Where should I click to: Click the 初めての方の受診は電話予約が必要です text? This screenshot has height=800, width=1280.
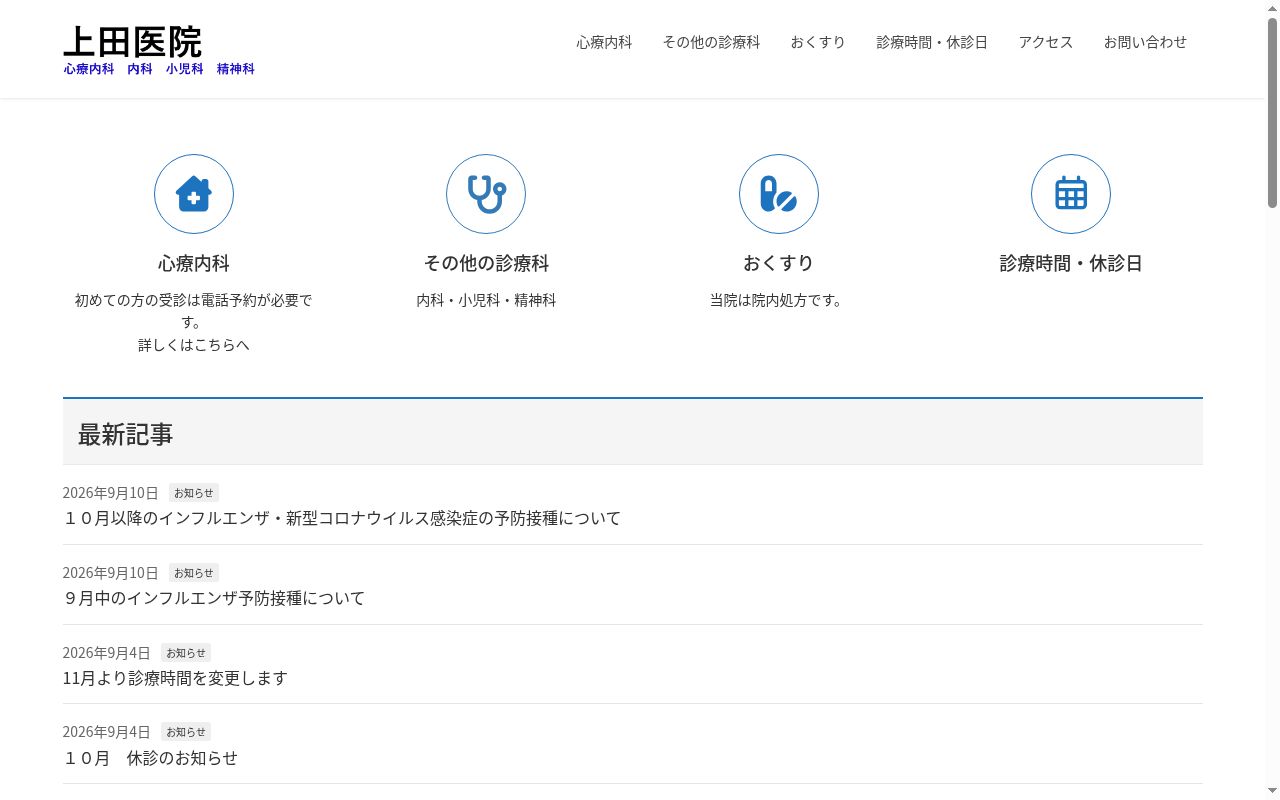[194, 311]
